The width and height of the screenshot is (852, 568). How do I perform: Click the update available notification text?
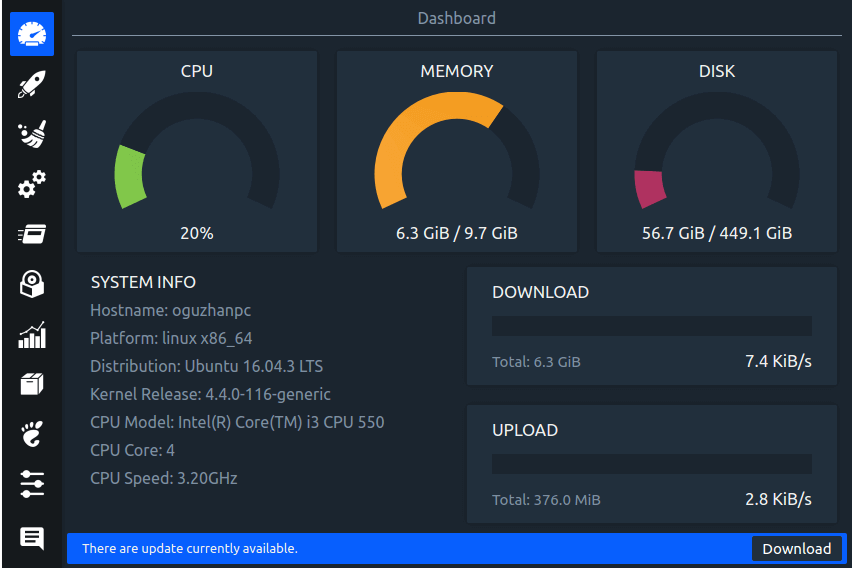pyautogui.click(x=190, y=549)
